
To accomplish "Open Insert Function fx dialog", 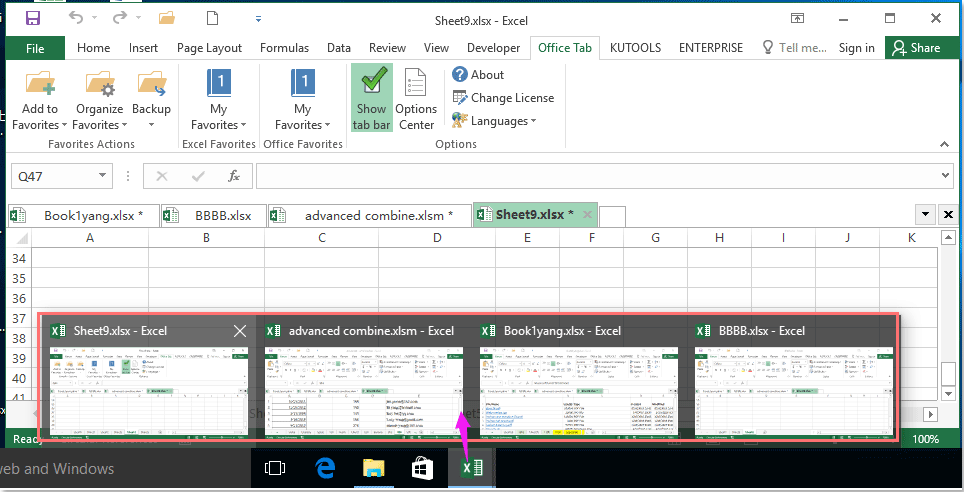I will pos(234,177).
